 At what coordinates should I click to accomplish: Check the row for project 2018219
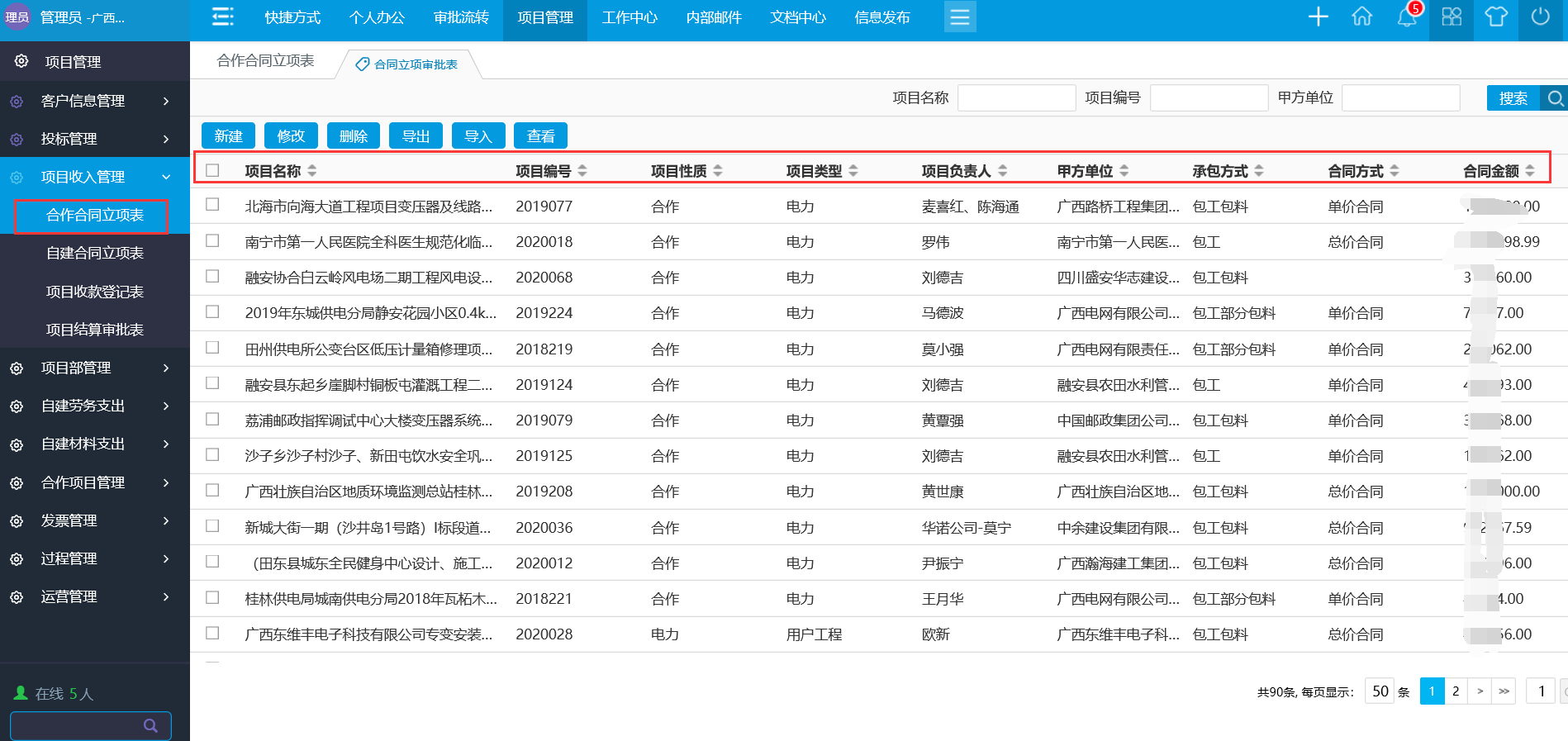pos(212,348)
